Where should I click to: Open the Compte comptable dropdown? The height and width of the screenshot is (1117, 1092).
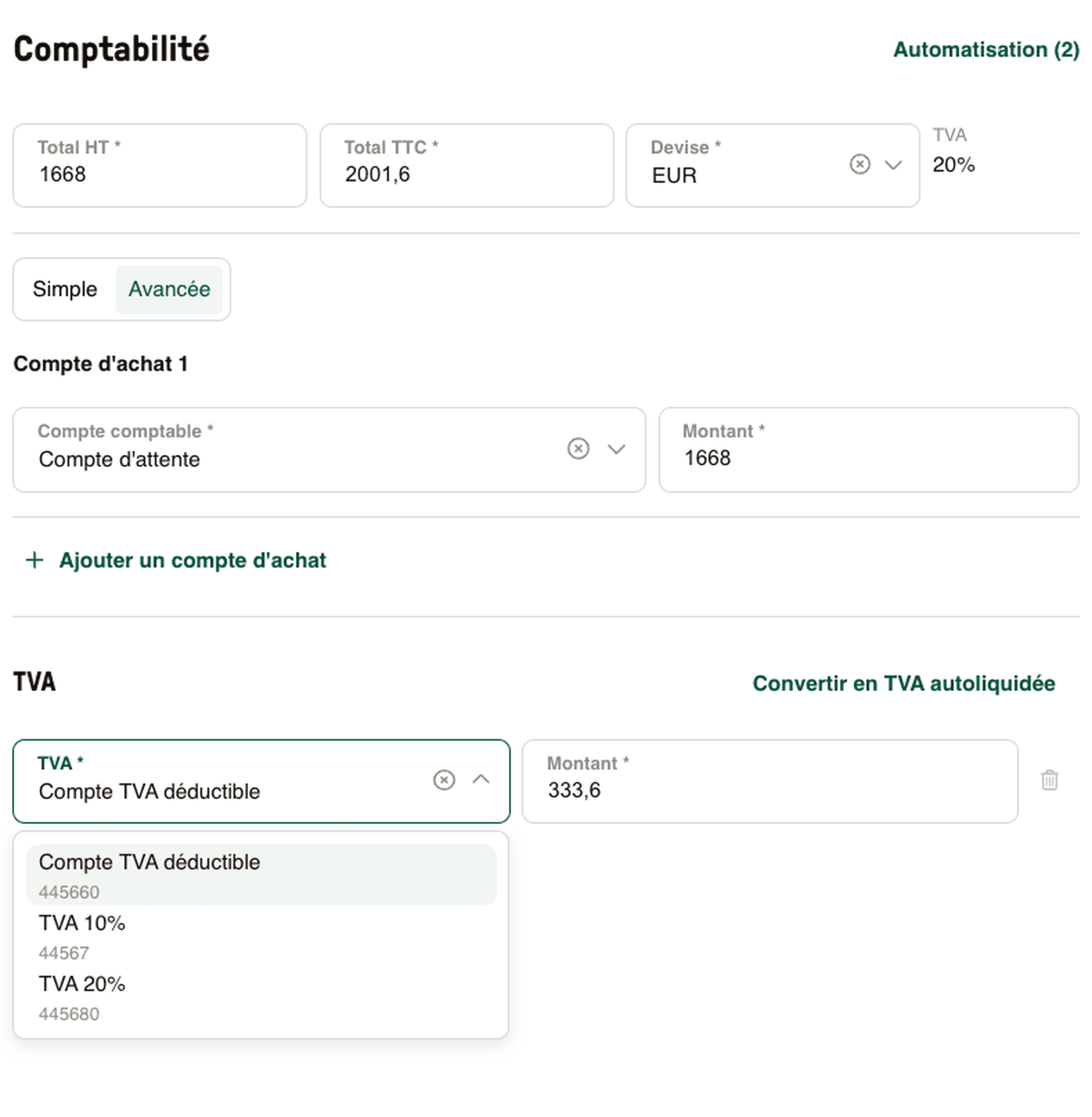pyautogui.click(x=616, y=450)
